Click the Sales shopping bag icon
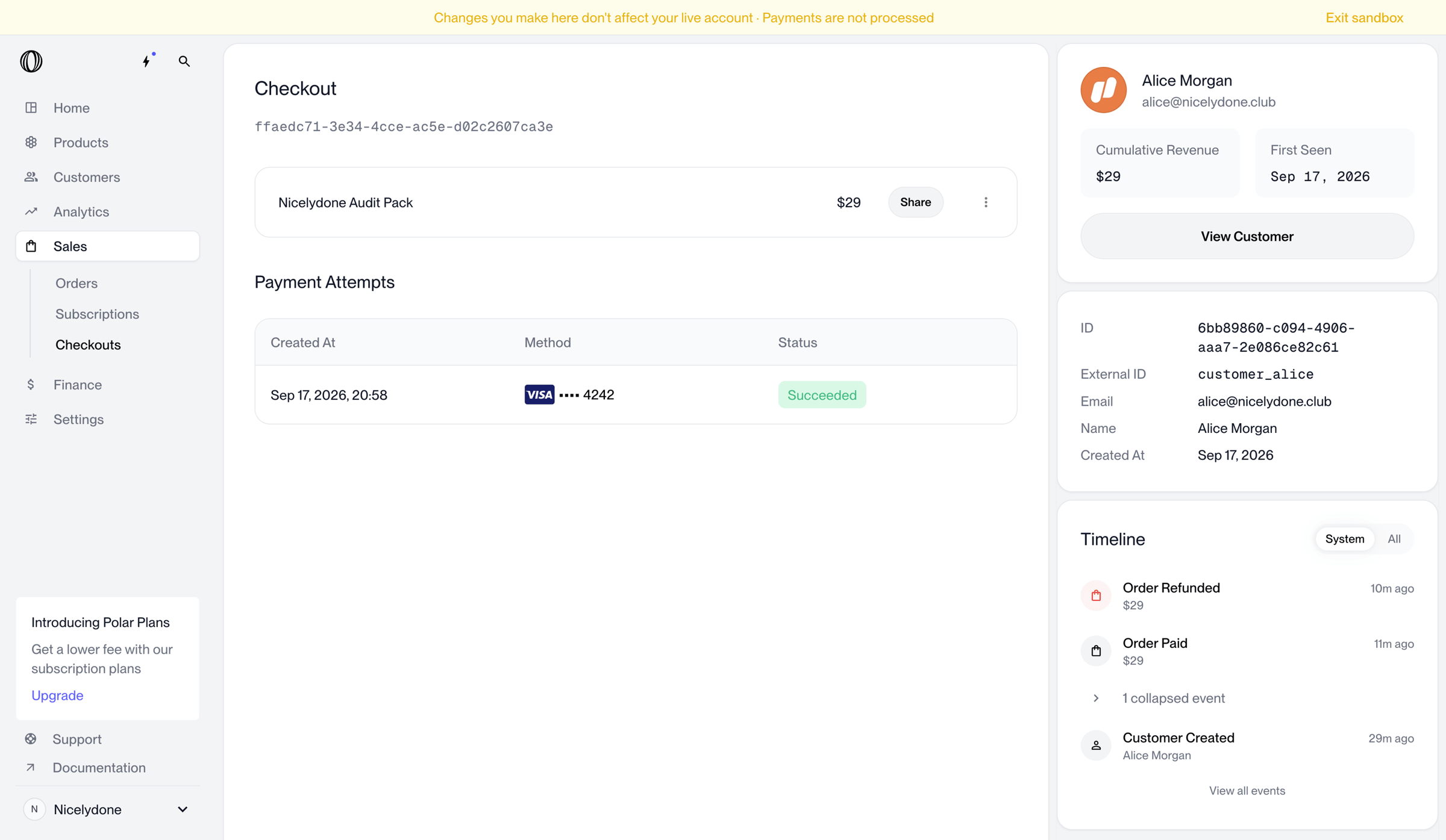The image size is (1446, 840). [31, 246]
